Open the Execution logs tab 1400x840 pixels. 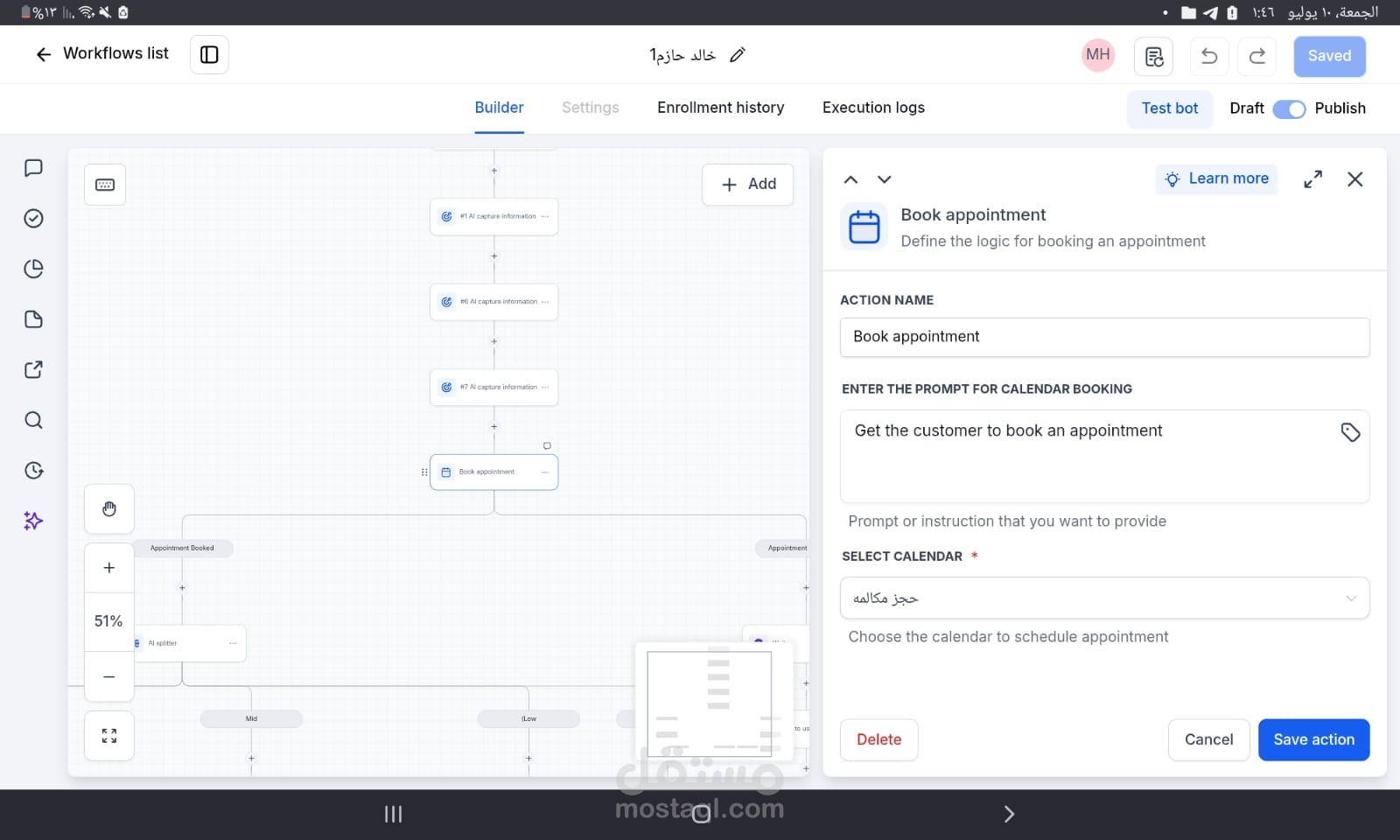873,108
